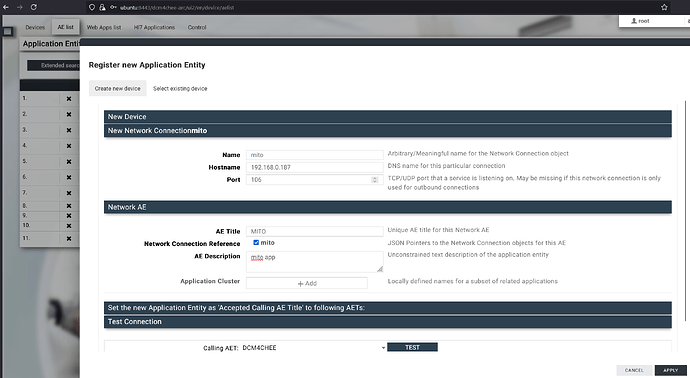Expand the New Device section header
The image size is (690, 378).
[388, 117]
